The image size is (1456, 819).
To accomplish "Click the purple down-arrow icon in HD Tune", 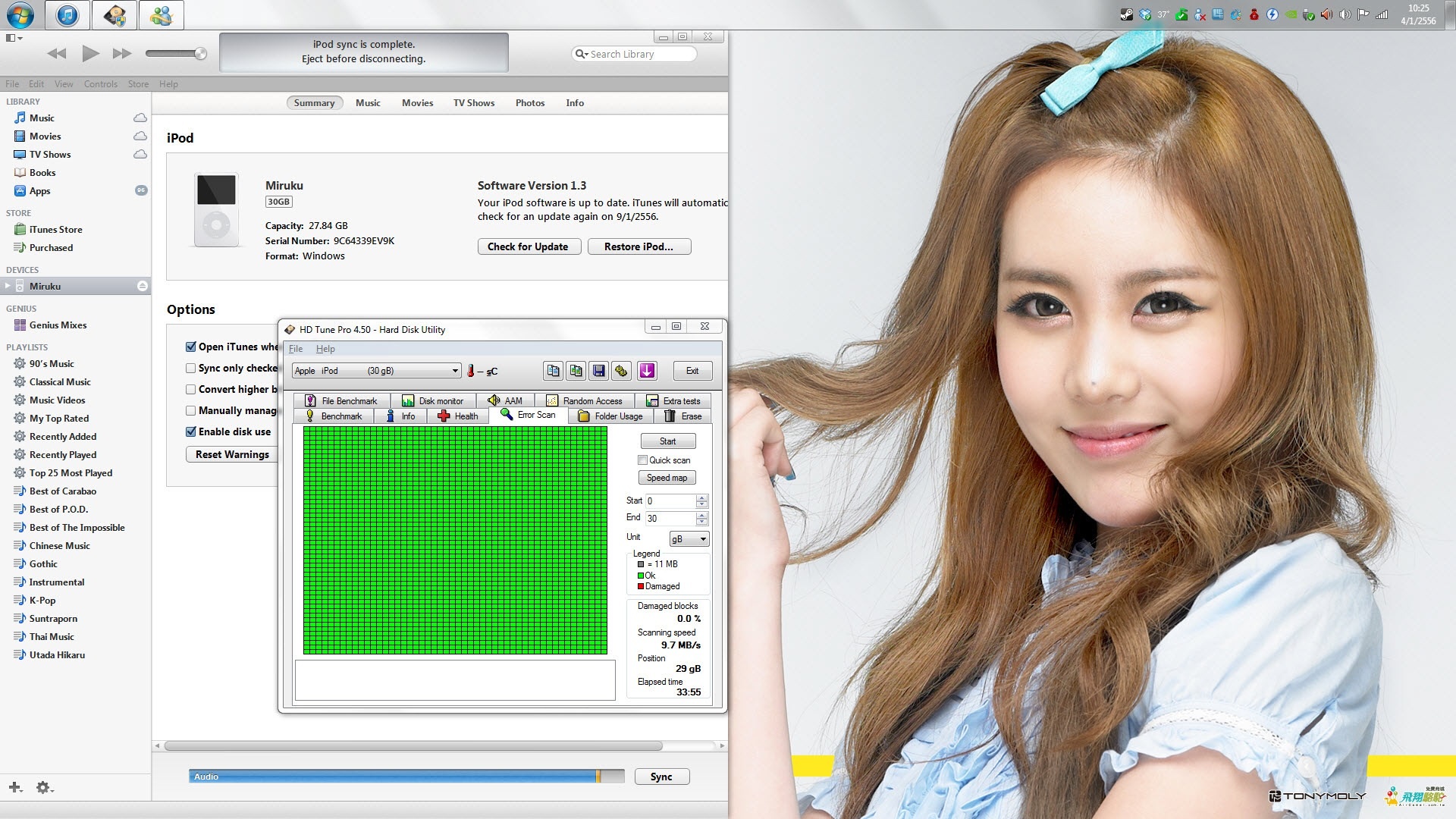I will 647,371.
